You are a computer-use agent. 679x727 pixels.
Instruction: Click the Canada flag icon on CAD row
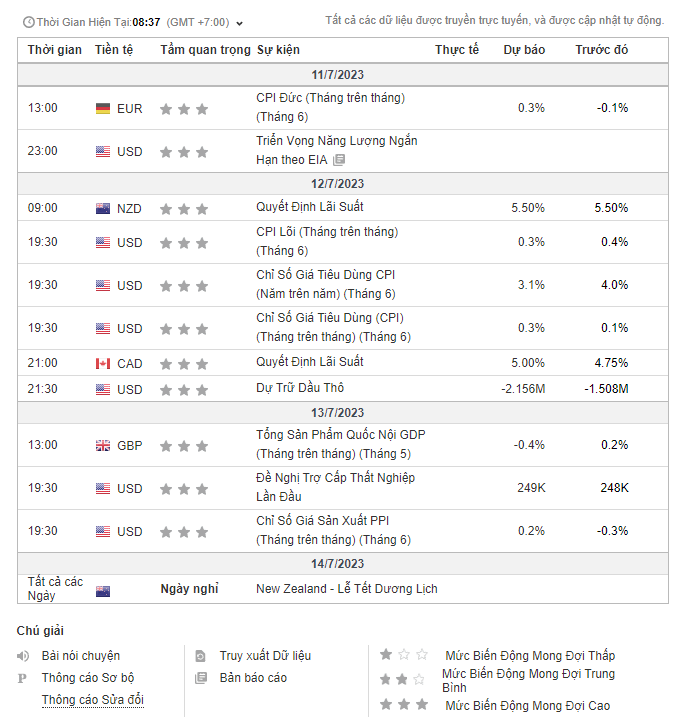click(x=103, y=364)
